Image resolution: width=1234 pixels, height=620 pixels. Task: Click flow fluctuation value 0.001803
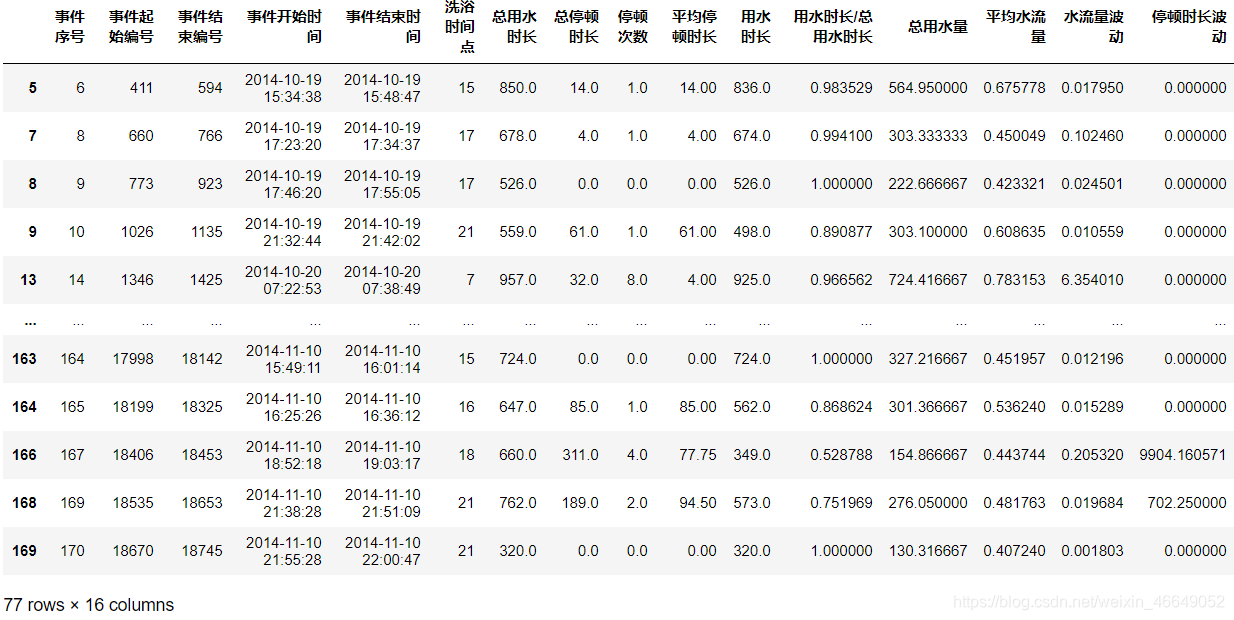[1092, 551]
